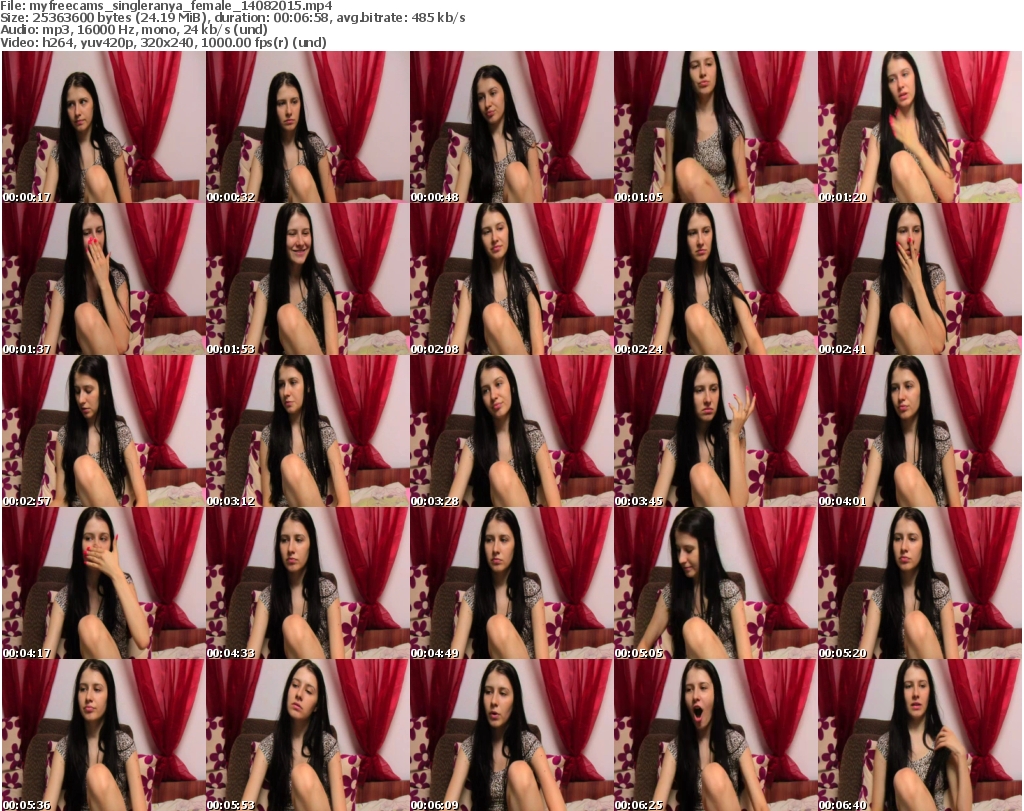The image size is (1024, 811).
Task: Open the frame marked 00:01:20
Action: pos(919,127)
